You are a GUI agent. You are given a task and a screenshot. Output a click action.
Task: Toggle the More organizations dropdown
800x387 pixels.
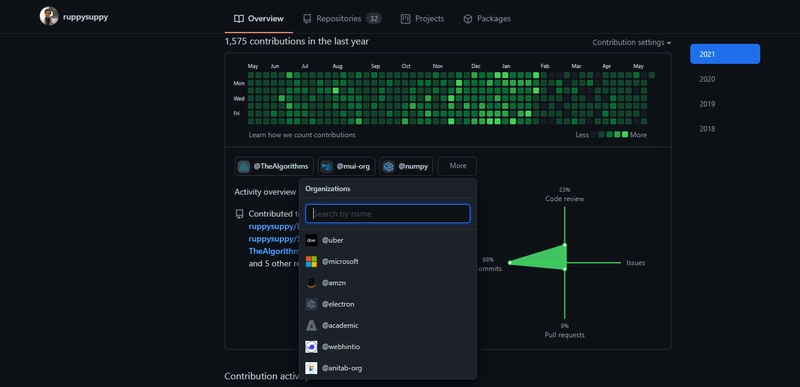tap(458, 166)
